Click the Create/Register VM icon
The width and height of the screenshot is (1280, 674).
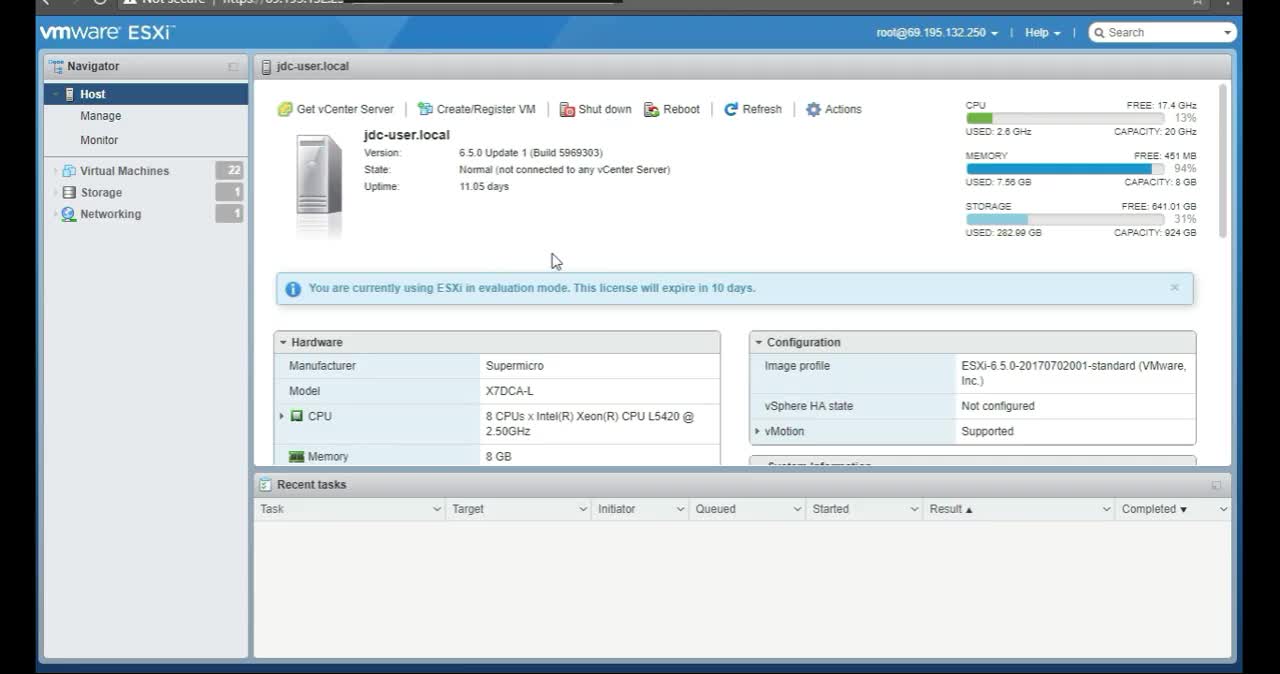(425, 109)
